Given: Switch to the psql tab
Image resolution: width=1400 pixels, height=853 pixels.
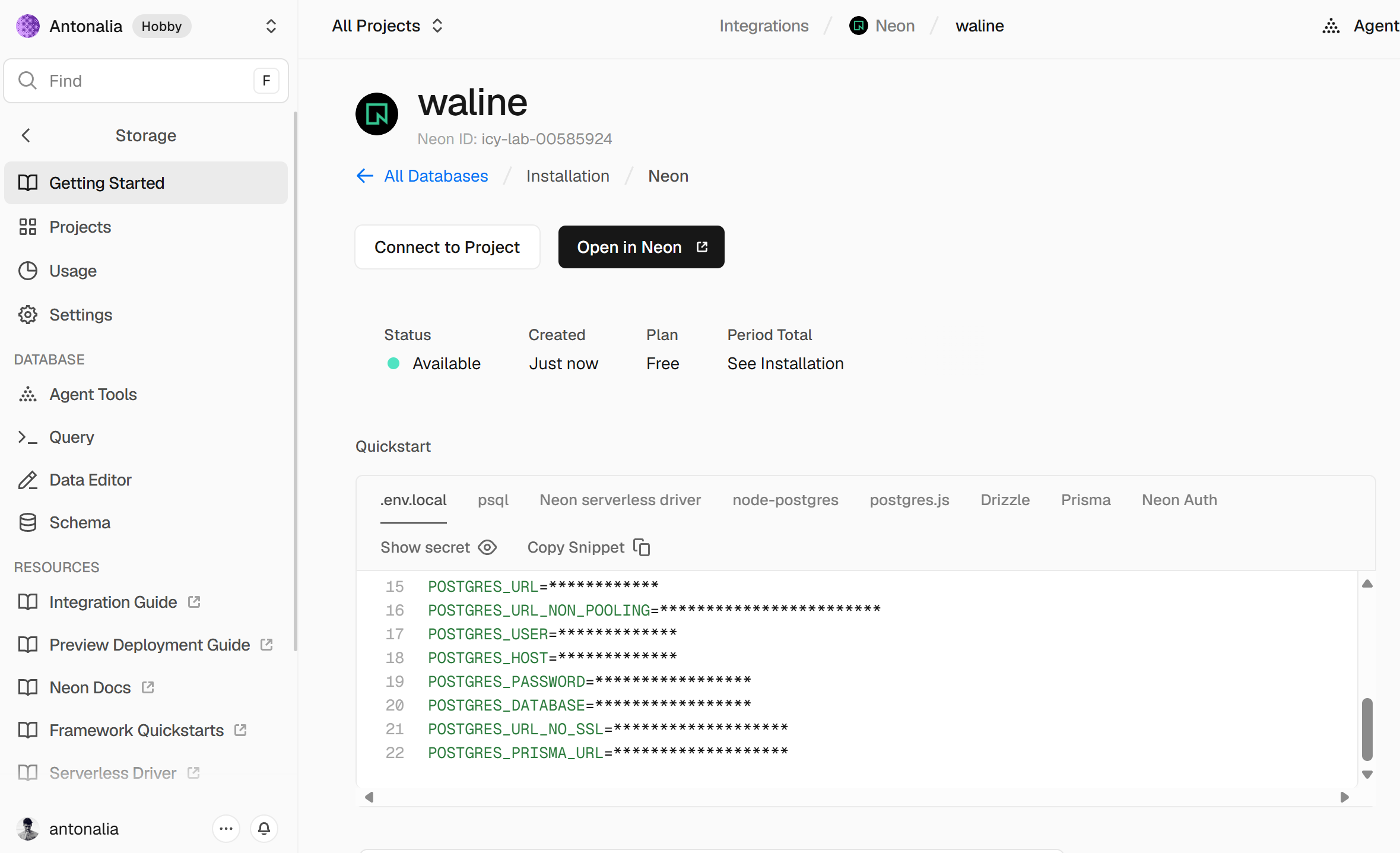Looking at the screenshot, I should (493, 500).
